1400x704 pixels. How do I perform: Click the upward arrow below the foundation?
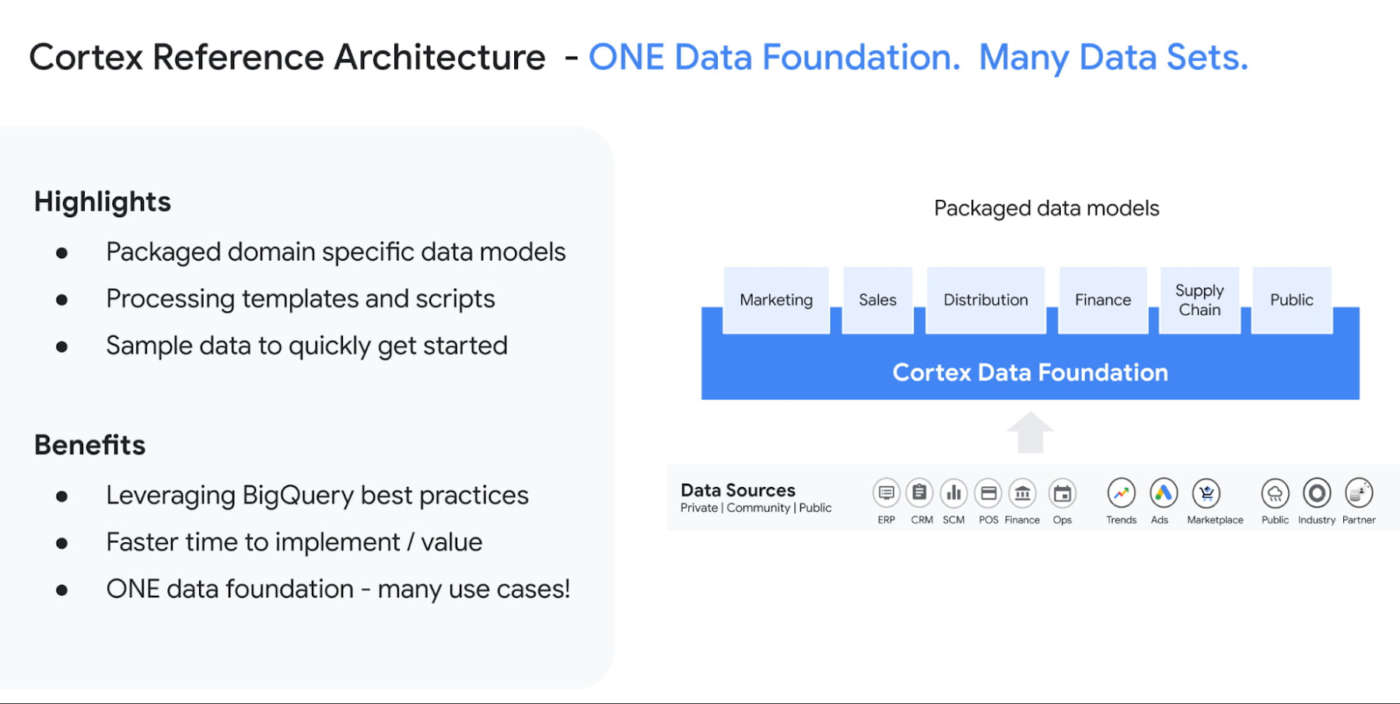click(1030, 433)
